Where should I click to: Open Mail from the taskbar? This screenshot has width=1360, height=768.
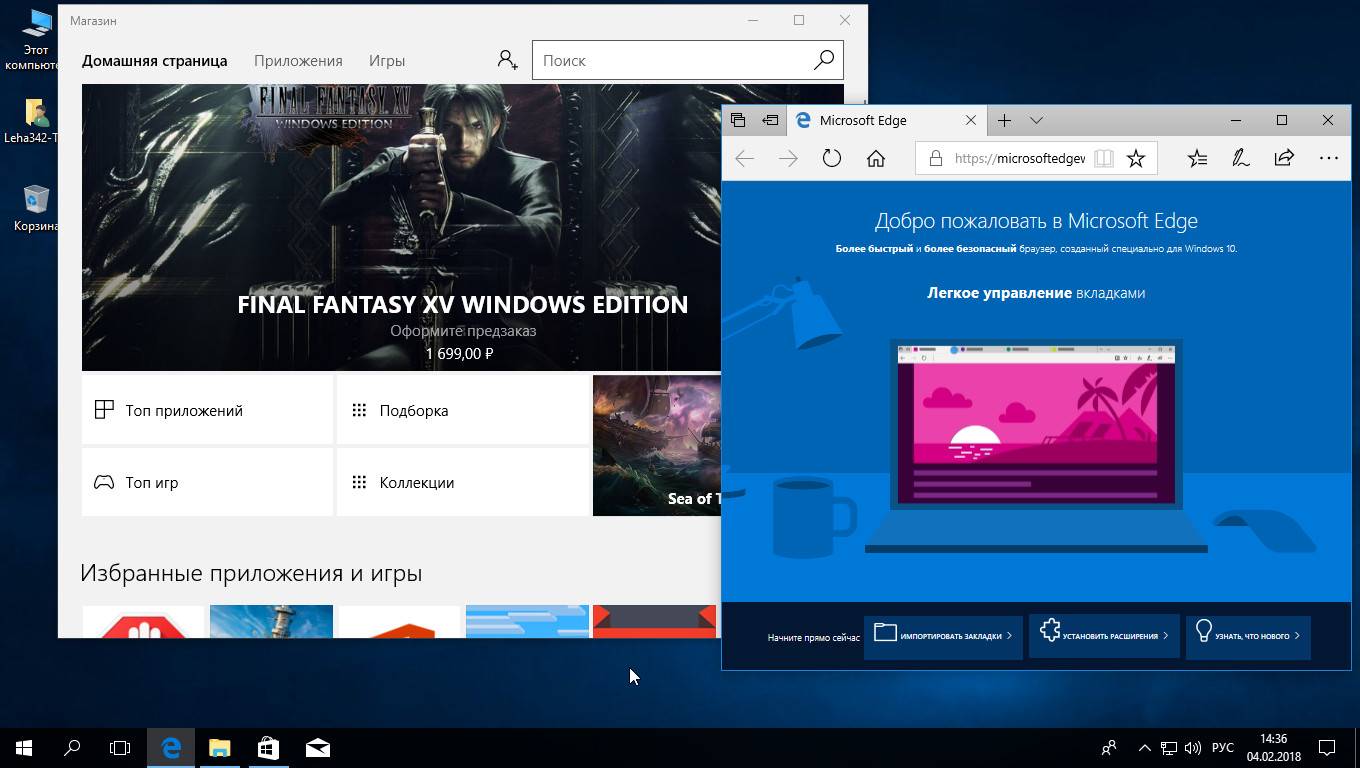317,747
